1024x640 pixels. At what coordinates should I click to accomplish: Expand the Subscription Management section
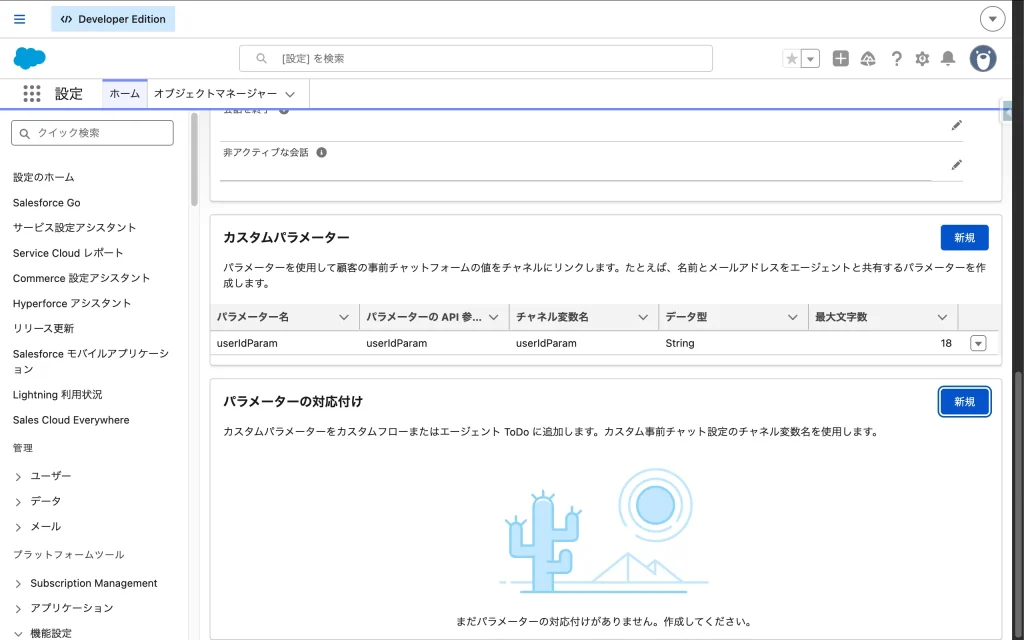click(x=18, y=584)
